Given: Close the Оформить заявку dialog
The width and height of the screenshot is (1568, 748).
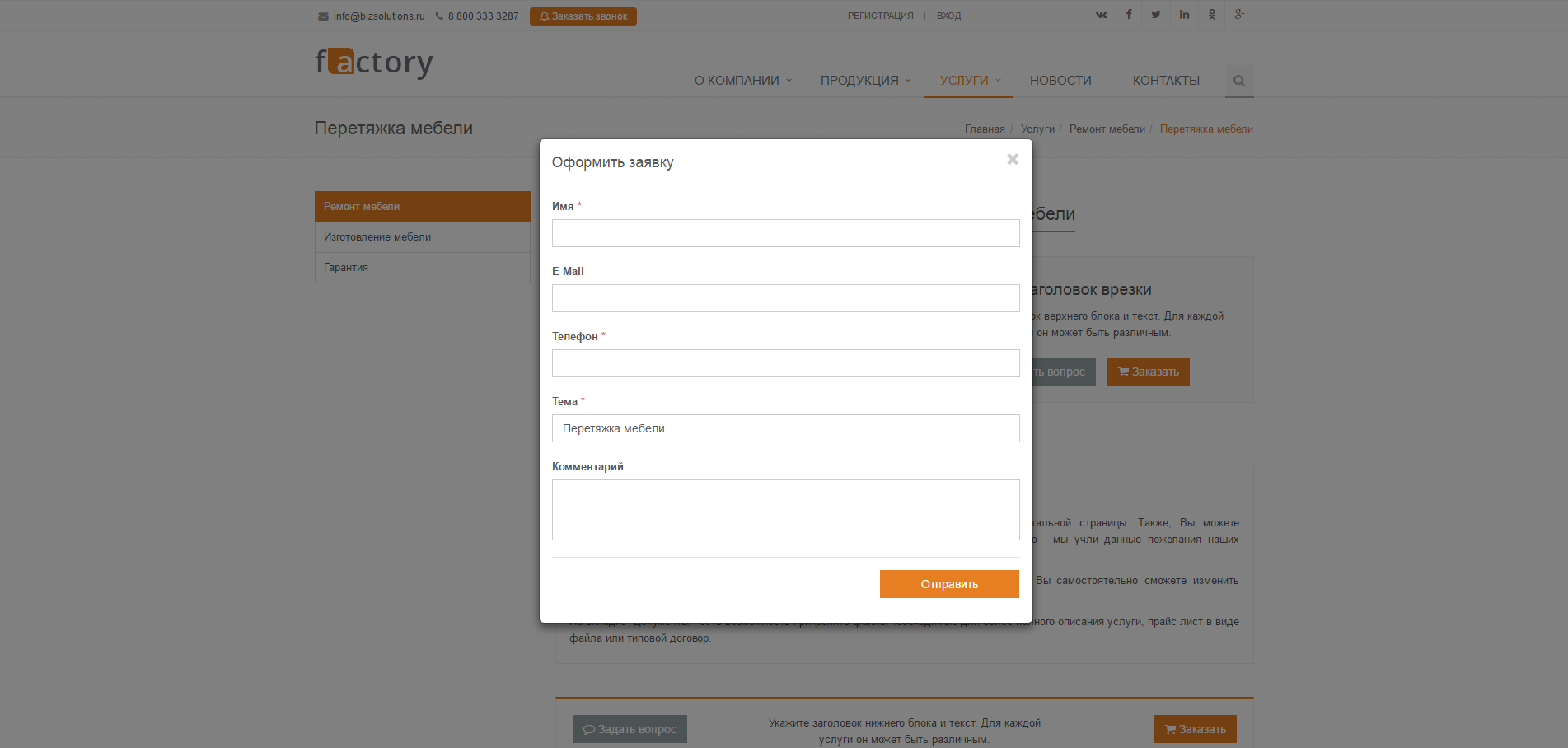Looking at the screenshot, I should point(1013,159).
